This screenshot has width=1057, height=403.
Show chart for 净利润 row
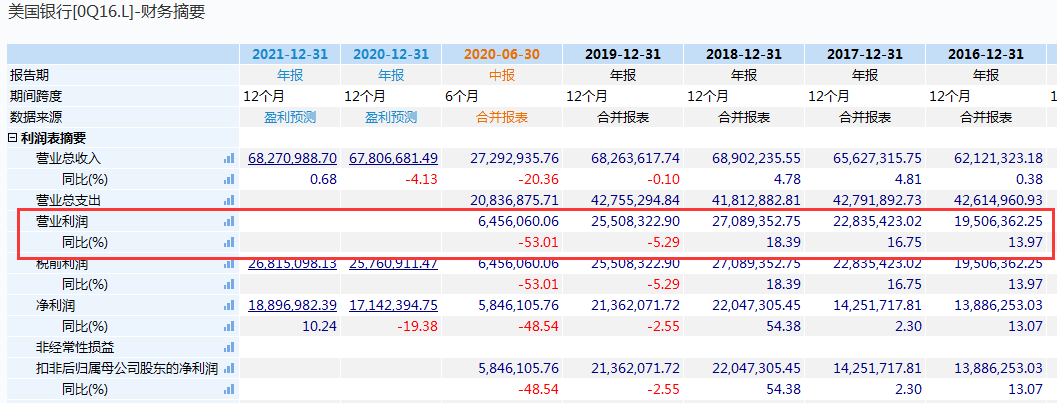tap(229, 305)
